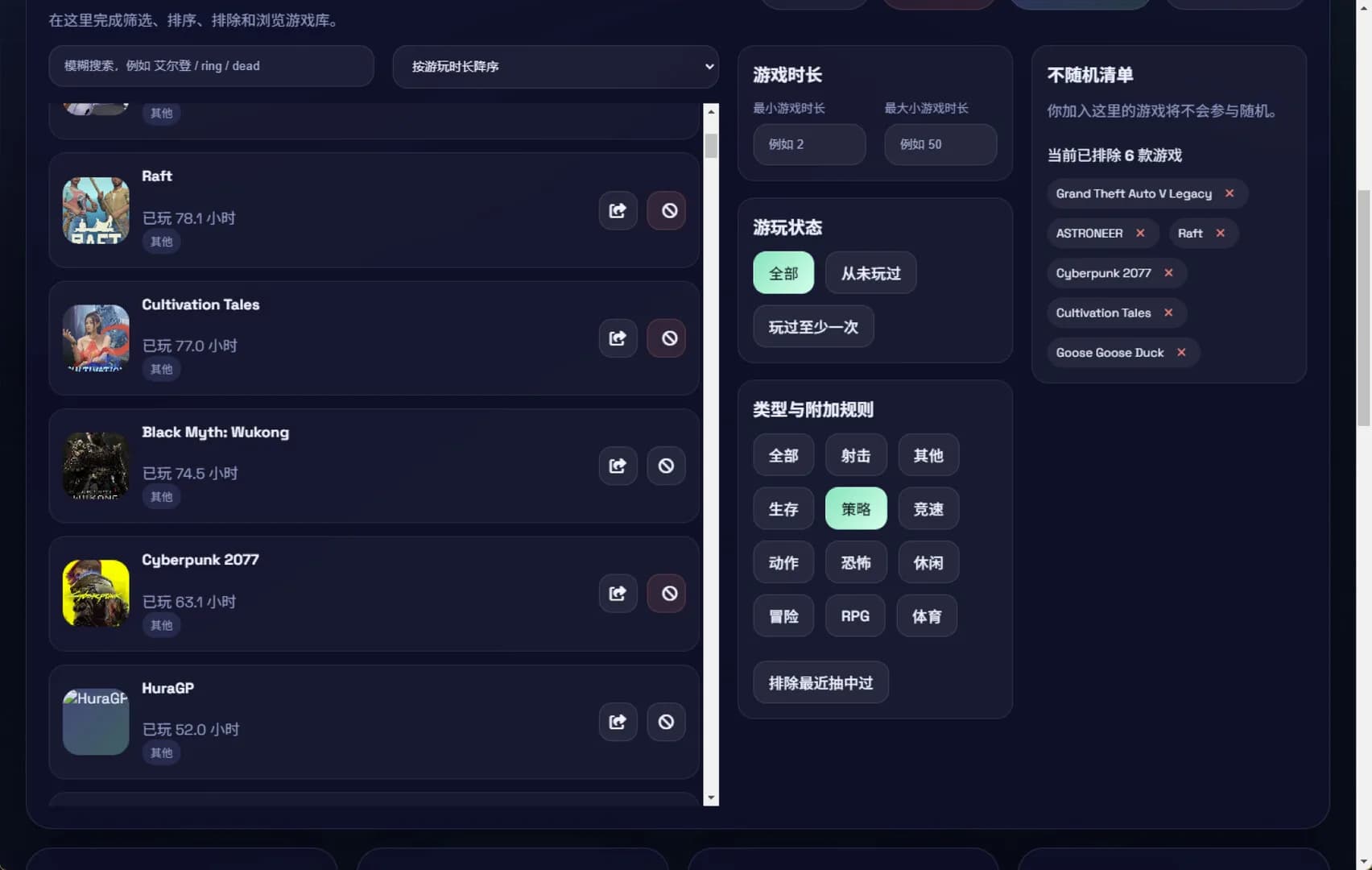
Task: Click the 最小游戏时长 input box
Action: click(809, 144)
